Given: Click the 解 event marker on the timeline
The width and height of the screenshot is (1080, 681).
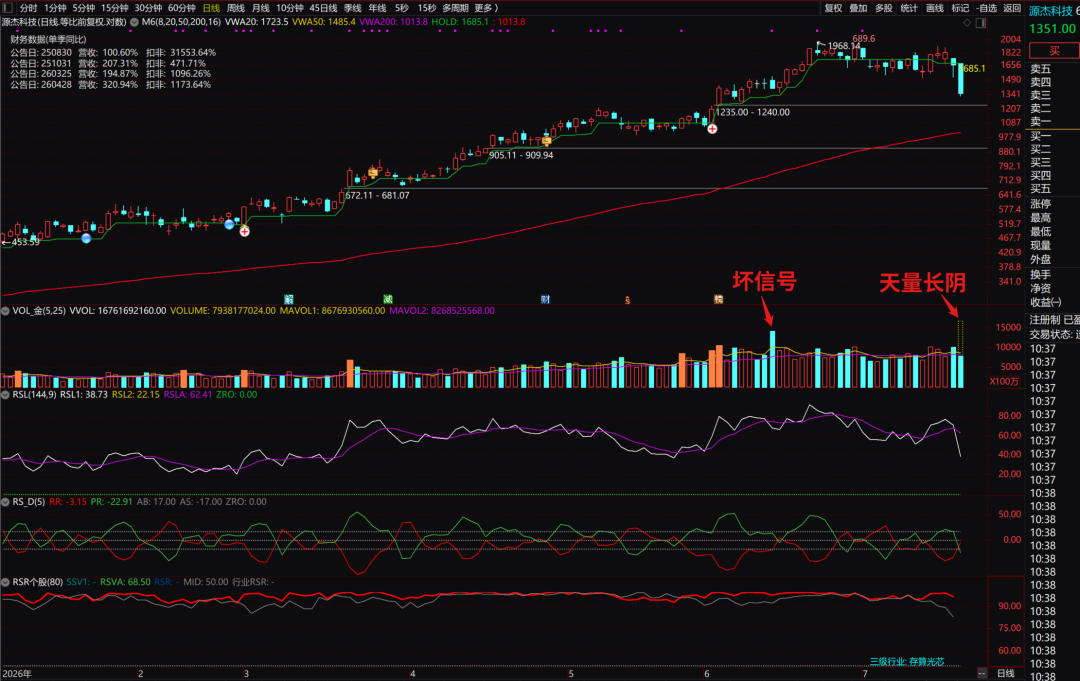Looking at the screenshot, I should [289, 299].
